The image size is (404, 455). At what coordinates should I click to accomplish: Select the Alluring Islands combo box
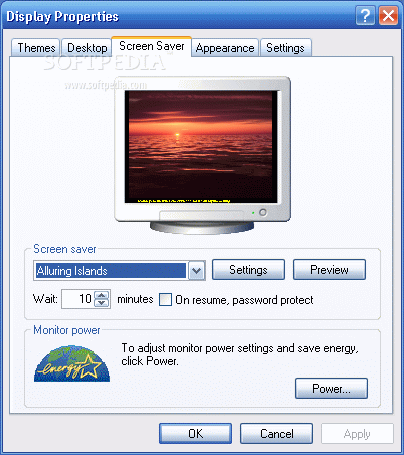coord(119,271)
